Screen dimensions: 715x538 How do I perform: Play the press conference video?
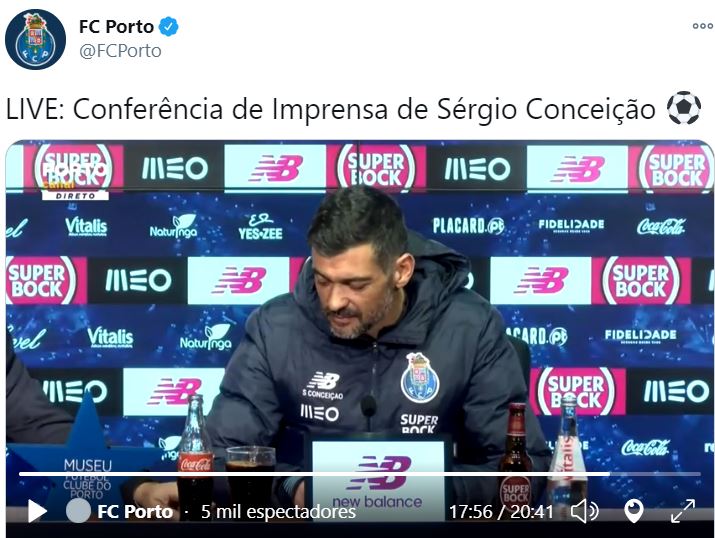pos(37,511)
